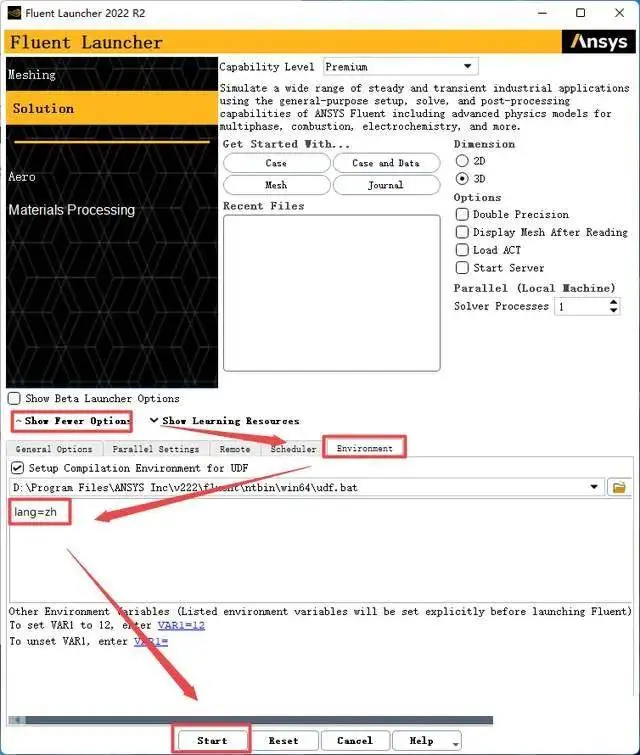Click the Reset button
This screenshot has height=755, width=640.
tap(284, 741)
